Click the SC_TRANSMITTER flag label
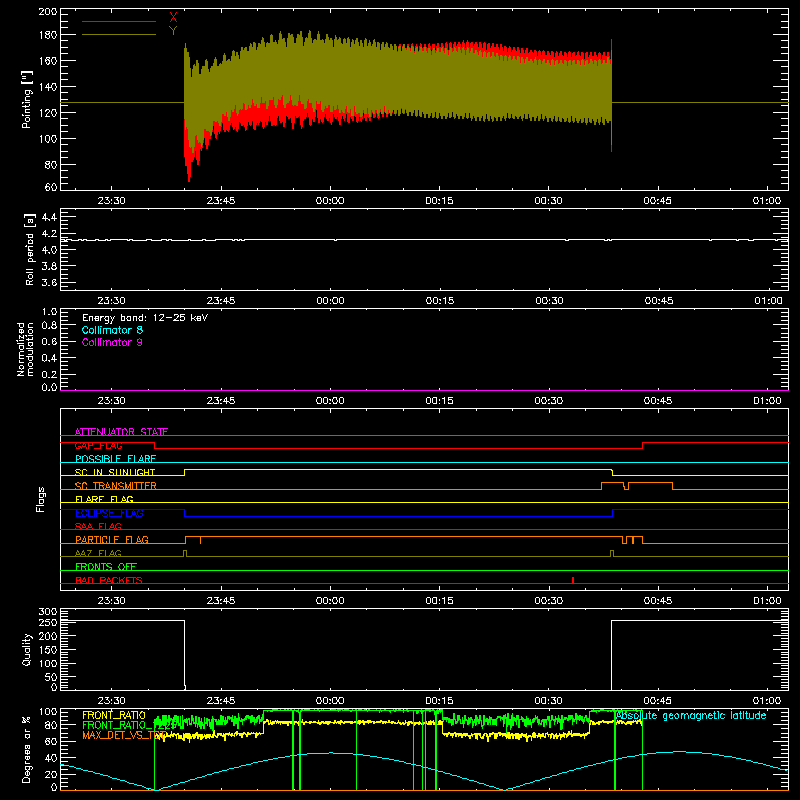Screen dimensions: 800x800 tap(115, 486)
